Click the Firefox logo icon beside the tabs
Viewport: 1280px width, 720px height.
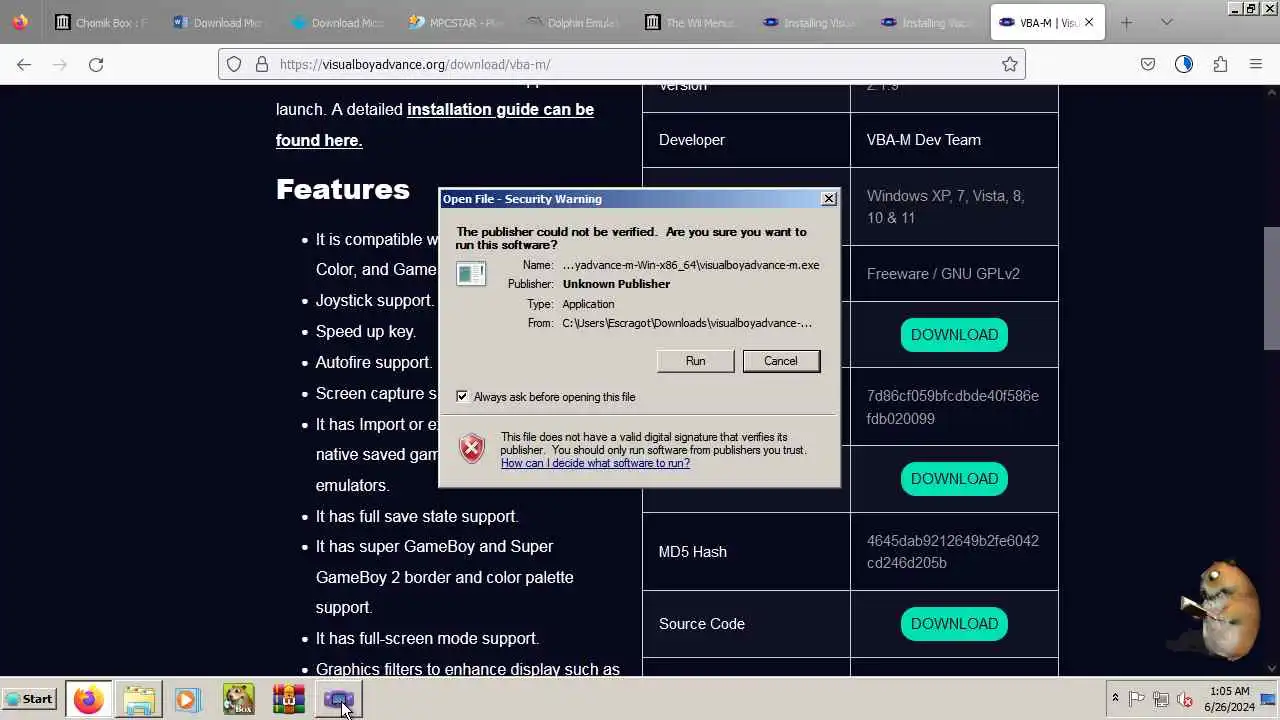pos(20,22)
